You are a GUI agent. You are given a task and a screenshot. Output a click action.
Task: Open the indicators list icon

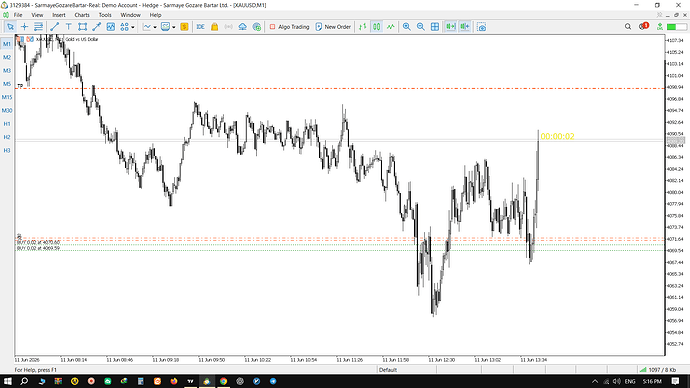point(110,27)
